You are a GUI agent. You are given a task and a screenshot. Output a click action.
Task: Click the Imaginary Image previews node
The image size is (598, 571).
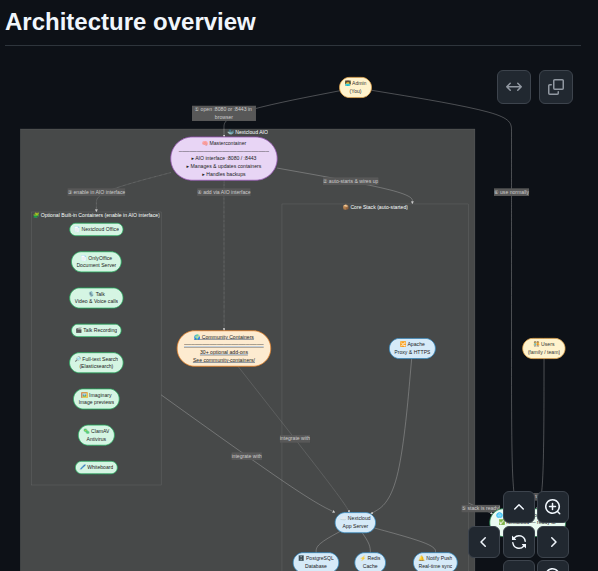pyautogui.click(x=96, y=399)
